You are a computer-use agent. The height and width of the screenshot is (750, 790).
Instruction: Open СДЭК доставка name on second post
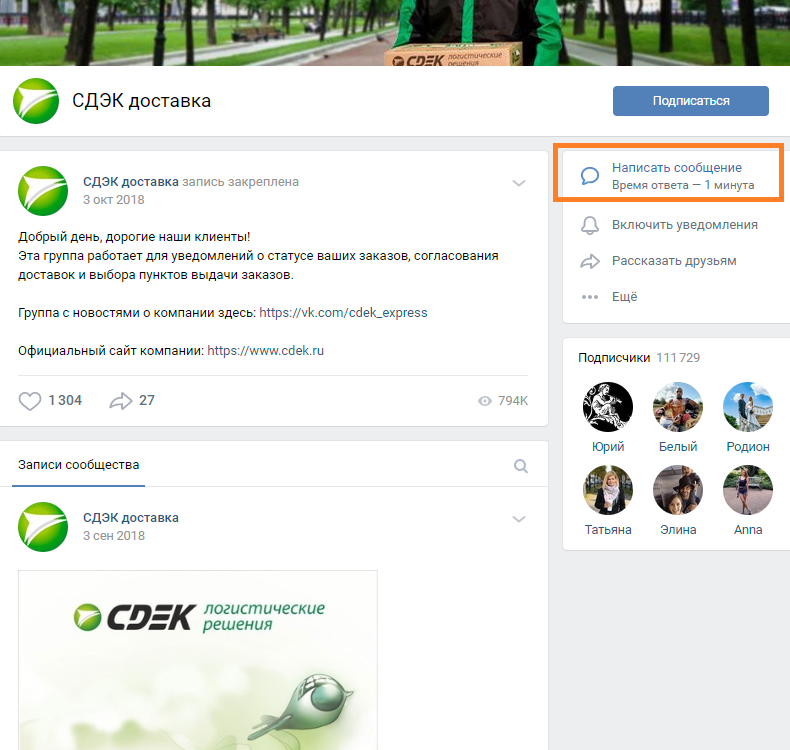pyautogui.click(x=130, y=517)
